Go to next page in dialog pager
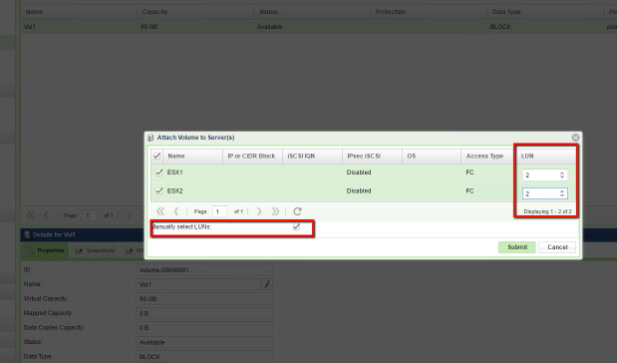This screenshot has height=363, width=617. [x=259, y=212]
